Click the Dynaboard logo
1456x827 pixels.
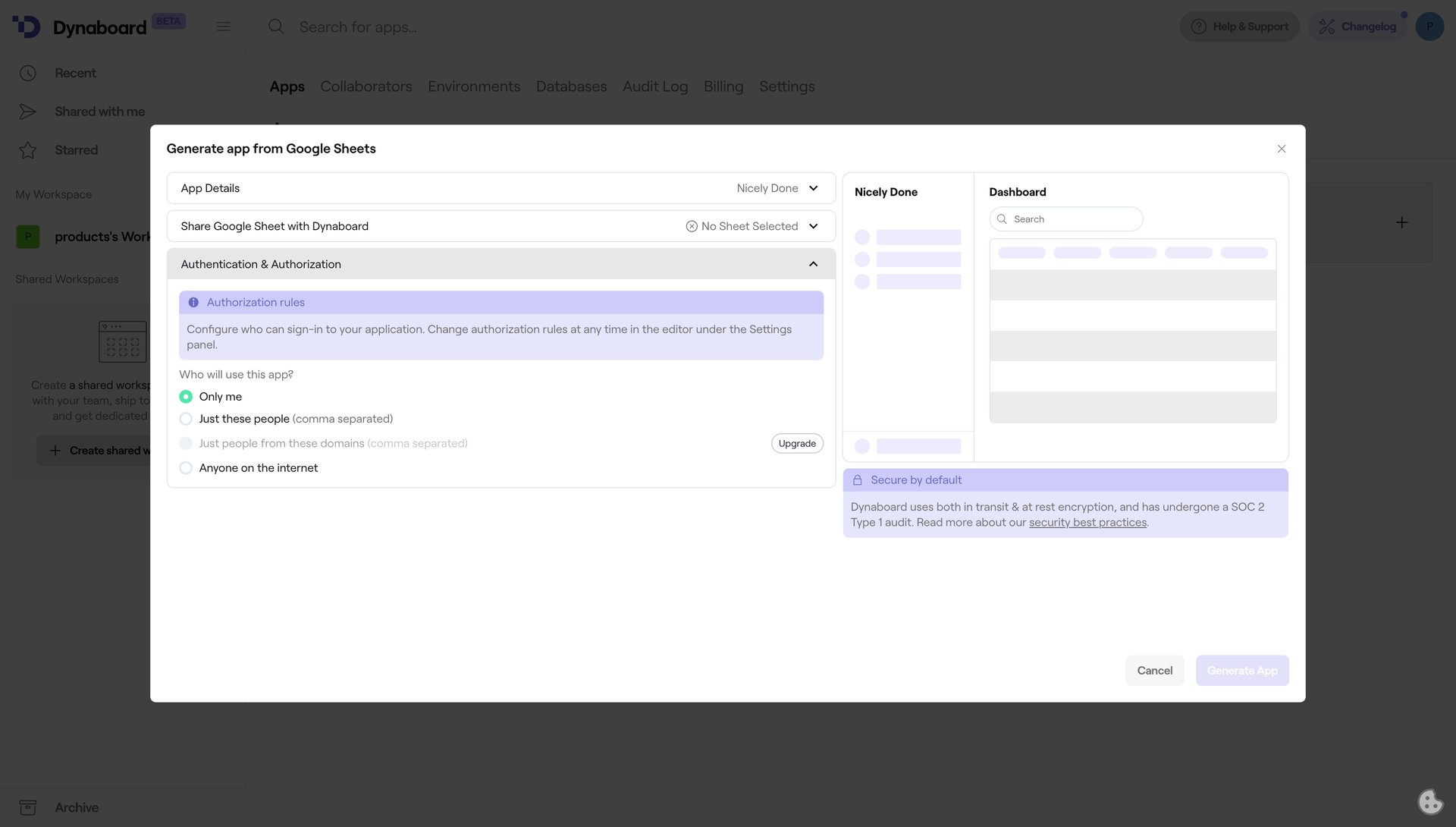pyautogui.click(x=87, y=27)
